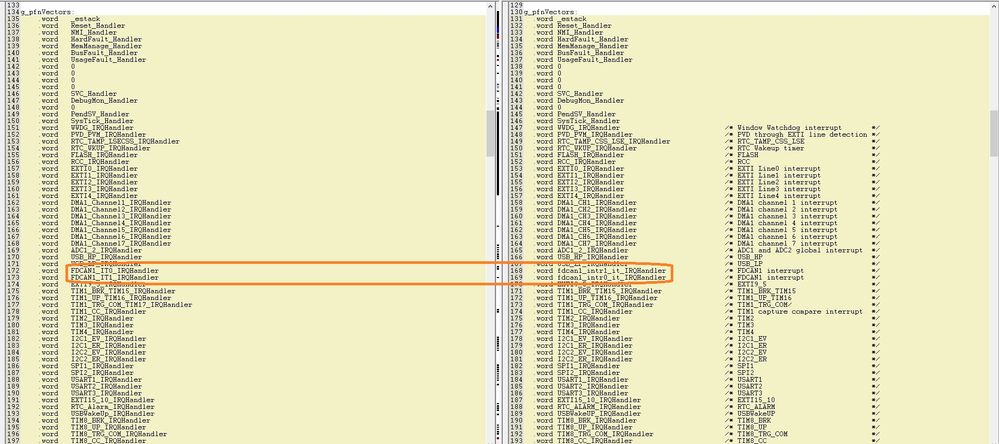
Task: Click the right pane vertical scrollbar thumb
Action: (995, 133)
